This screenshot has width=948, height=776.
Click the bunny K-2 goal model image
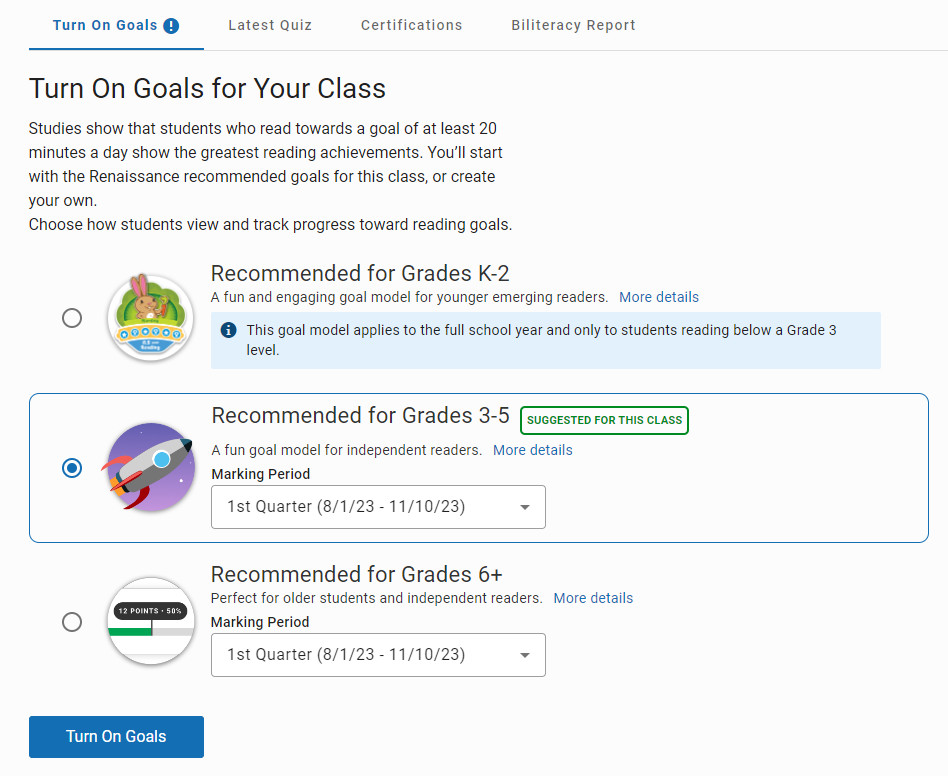[151, 318]
